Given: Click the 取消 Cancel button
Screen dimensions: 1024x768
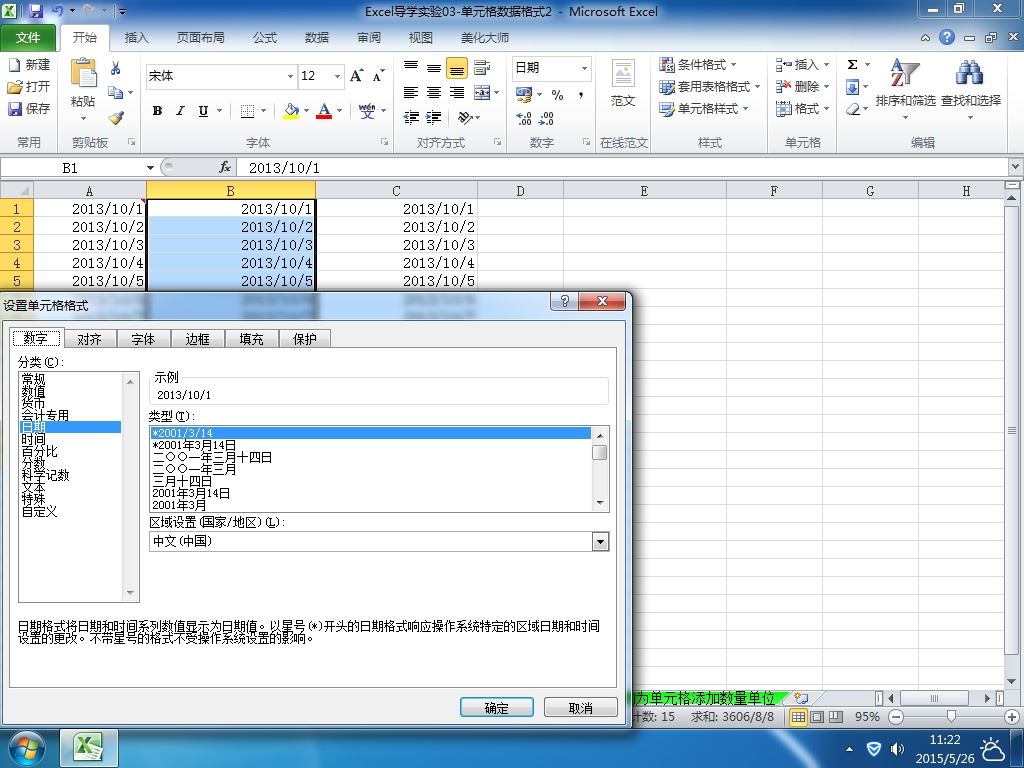Looking at the screenshot, I should pos(581,708).
